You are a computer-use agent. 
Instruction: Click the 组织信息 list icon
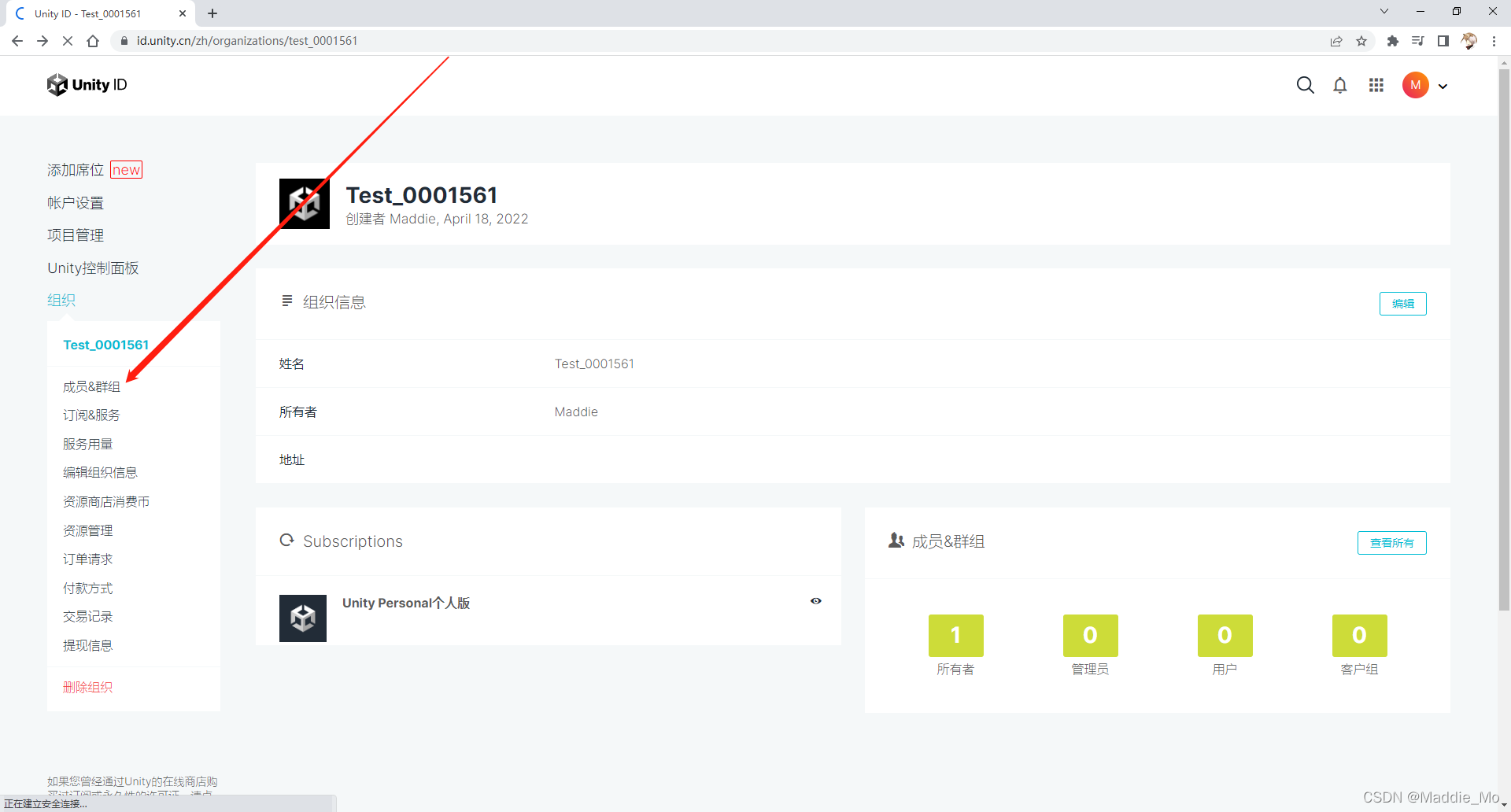[x=286, y=301]
